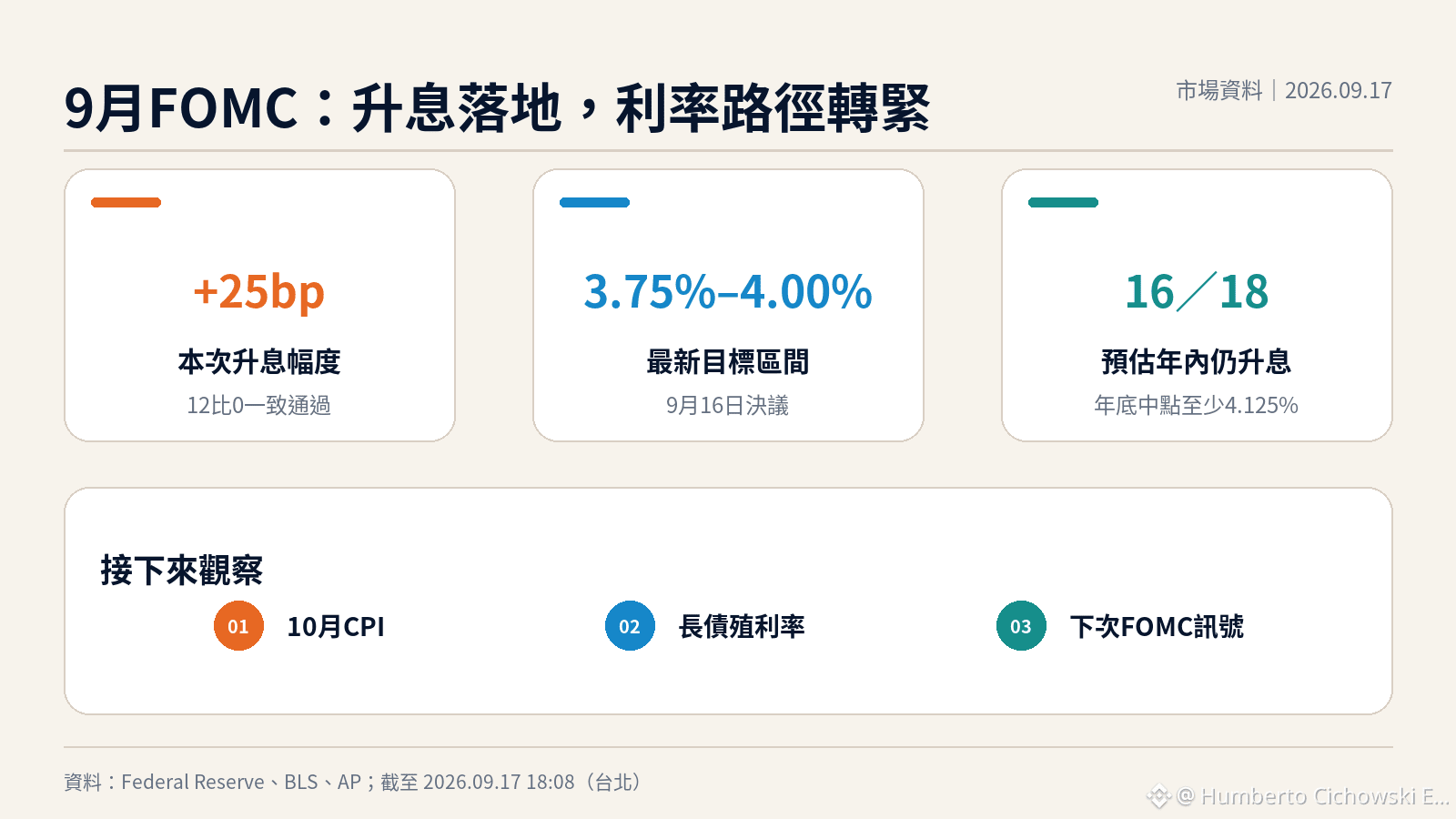
Task: Click the 市場資料 date label at top right
Action: [1284, 90]
